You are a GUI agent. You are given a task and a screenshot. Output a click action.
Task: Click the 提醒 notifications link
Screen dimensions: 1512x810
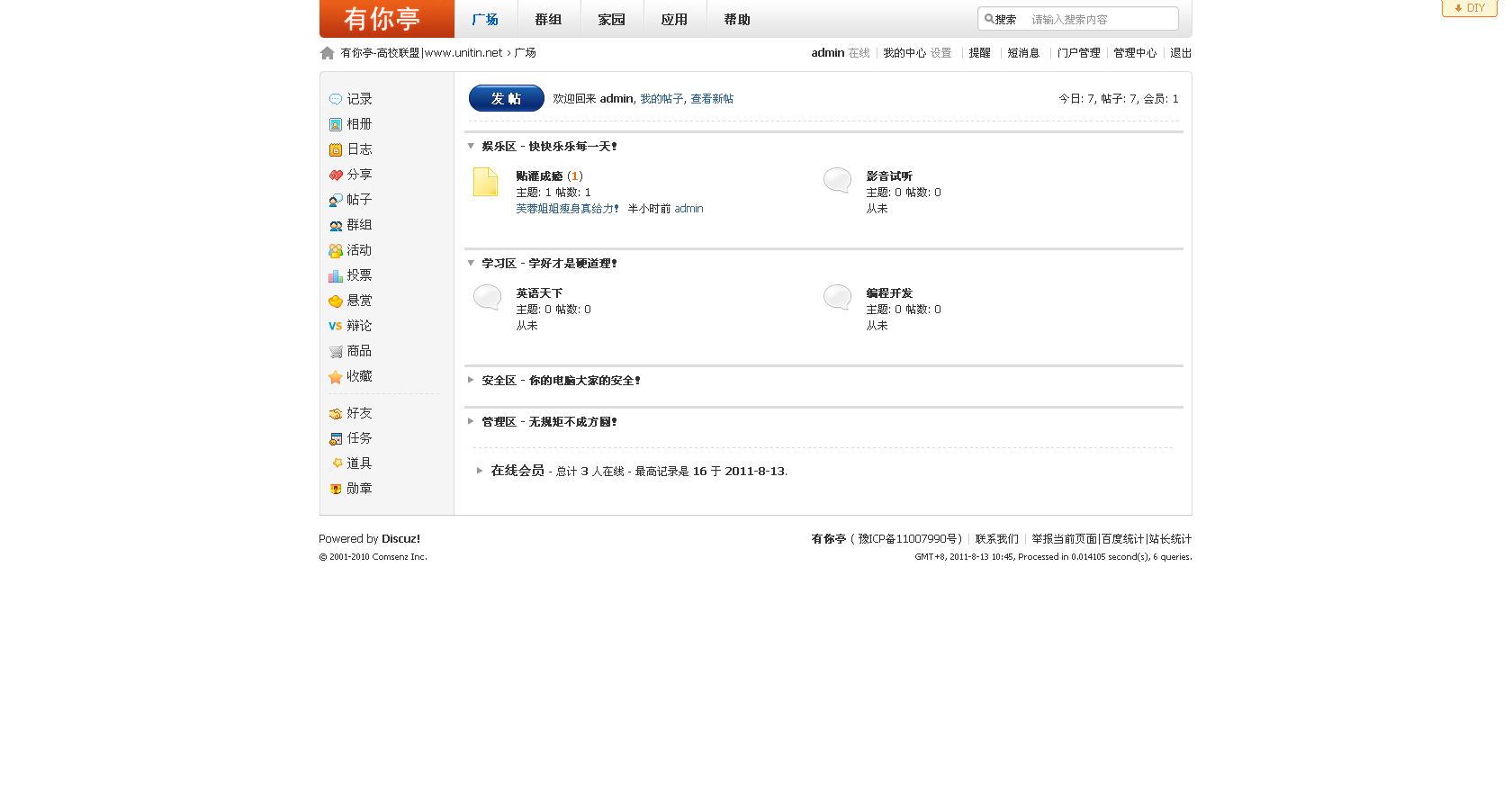point(980,53)
